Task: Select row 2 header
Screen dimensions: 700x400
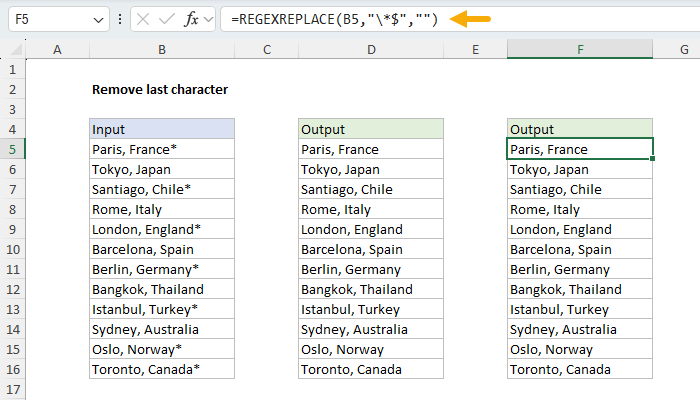Action: click(x=12, y=90)
